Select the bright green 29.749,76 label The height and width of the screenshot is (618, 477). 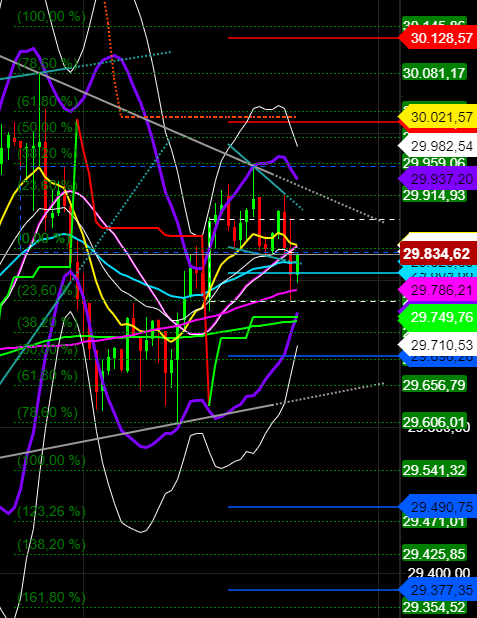tap(439, 317)
